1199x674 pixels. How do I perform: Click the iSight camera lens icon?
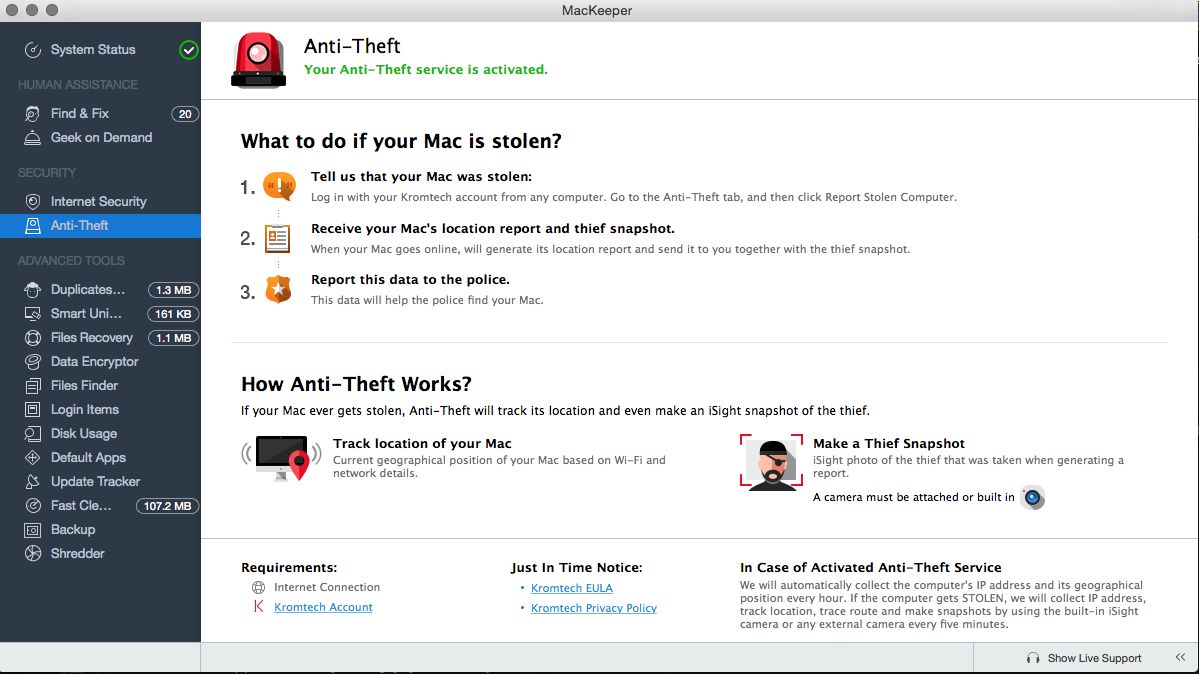pos(1032,498)
